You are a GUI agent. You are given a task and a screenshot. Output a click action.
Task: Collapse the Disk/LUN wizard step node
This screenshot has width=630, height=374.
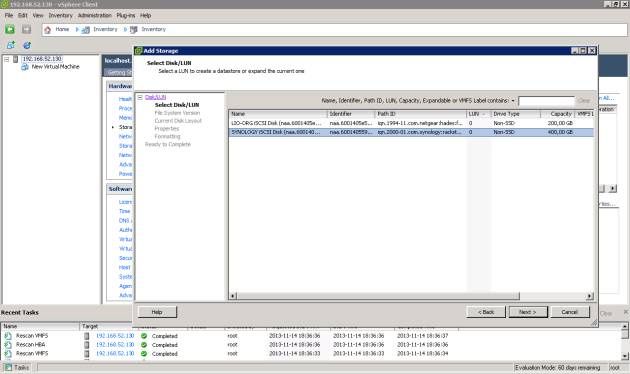point(140,97)
